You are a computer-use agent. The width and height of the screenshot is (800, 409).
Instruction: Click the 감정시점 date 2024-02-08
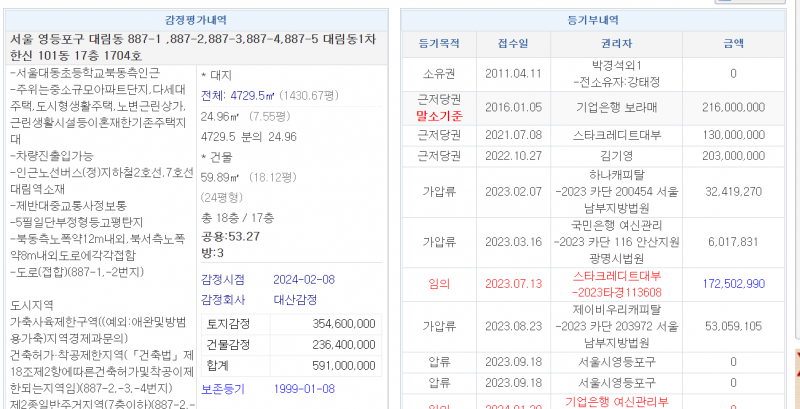[305, 280]
